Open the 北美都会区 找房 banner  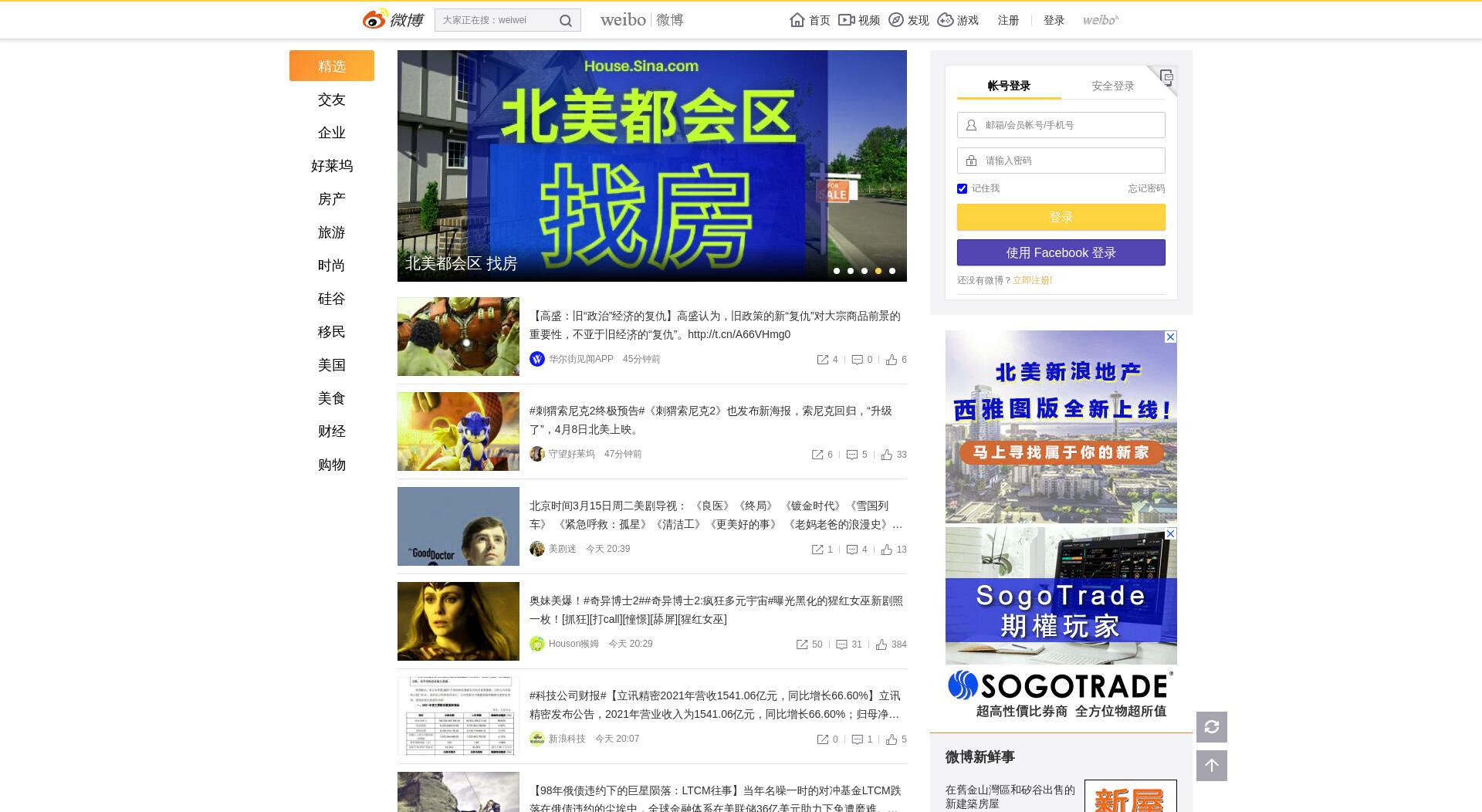[652, 166]
